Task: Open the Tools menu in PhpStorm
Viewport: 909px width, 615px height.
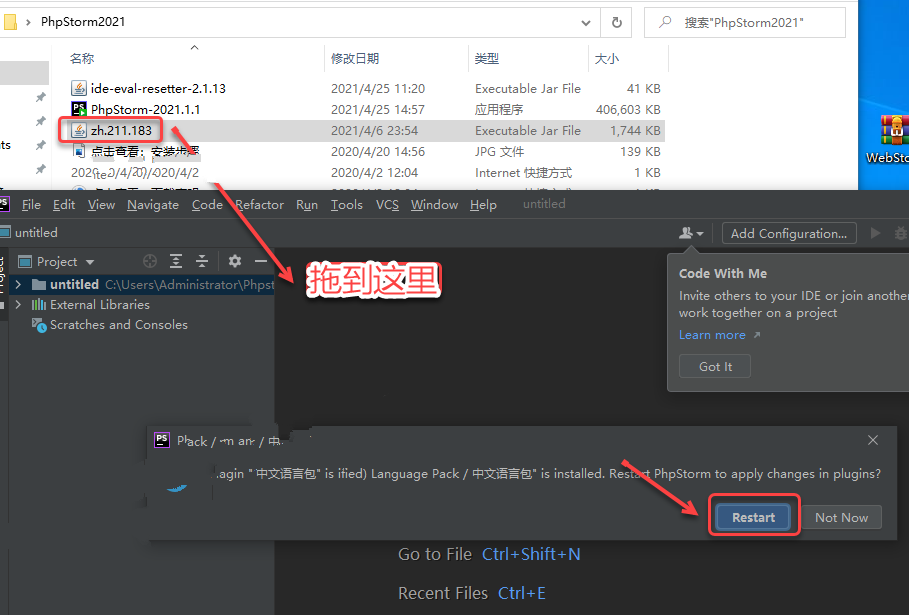Action: (347, 205)
